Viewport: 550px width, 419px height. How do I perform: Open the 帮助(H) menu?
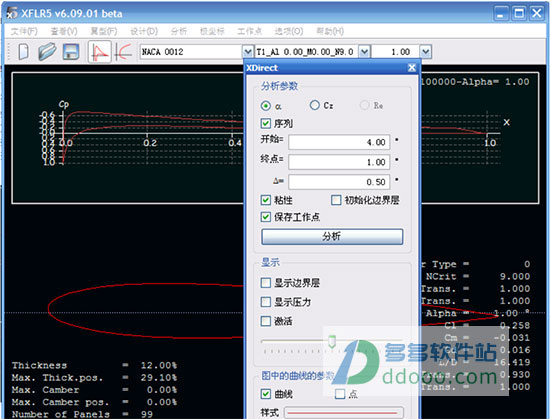click(x=330, y=31)
